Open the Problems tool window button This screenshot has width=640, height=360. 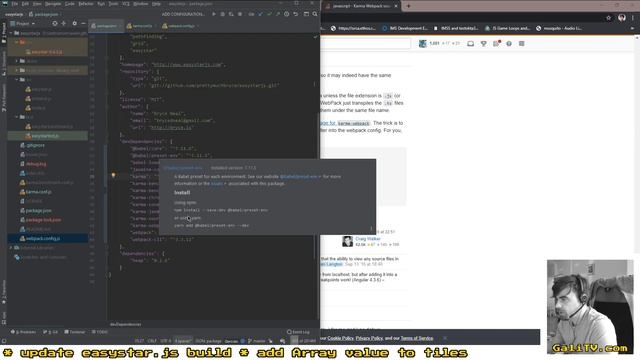point(24,332)
